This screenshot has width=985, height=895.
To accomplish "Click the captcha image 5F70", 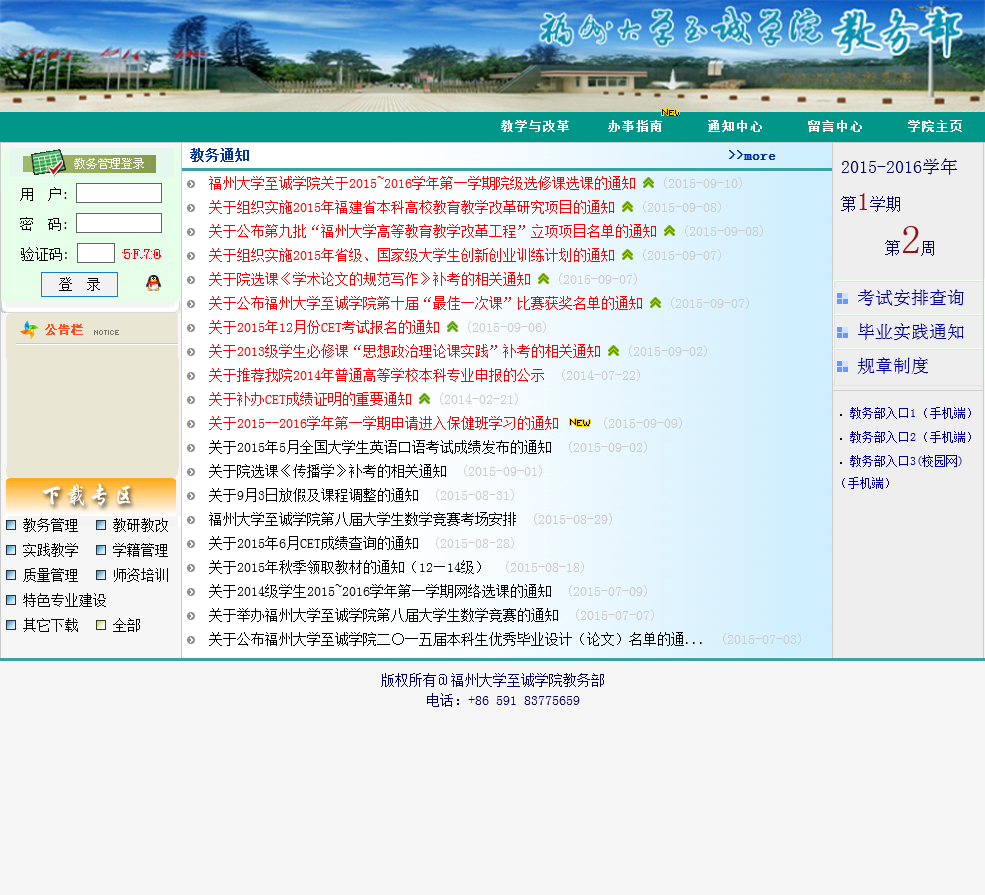I will click(x=141, y=254).
